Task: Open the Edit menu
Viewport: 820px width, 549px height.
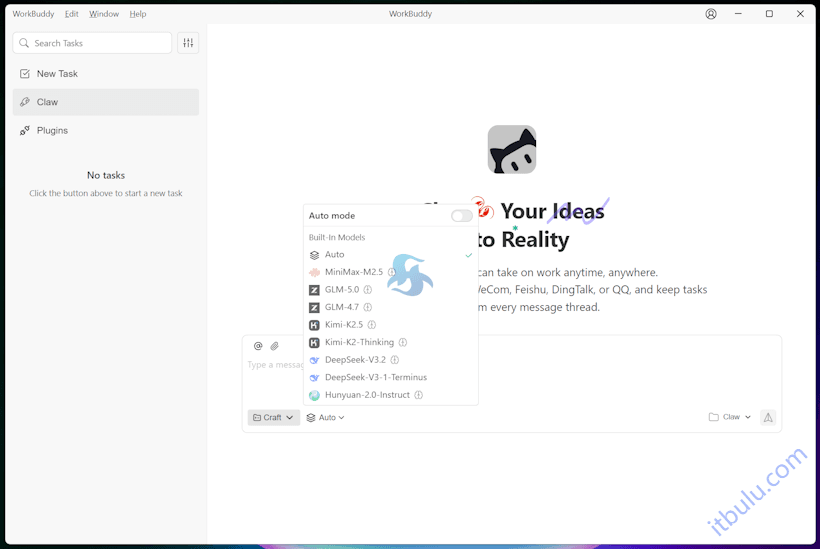Action: tap(72, 14)
